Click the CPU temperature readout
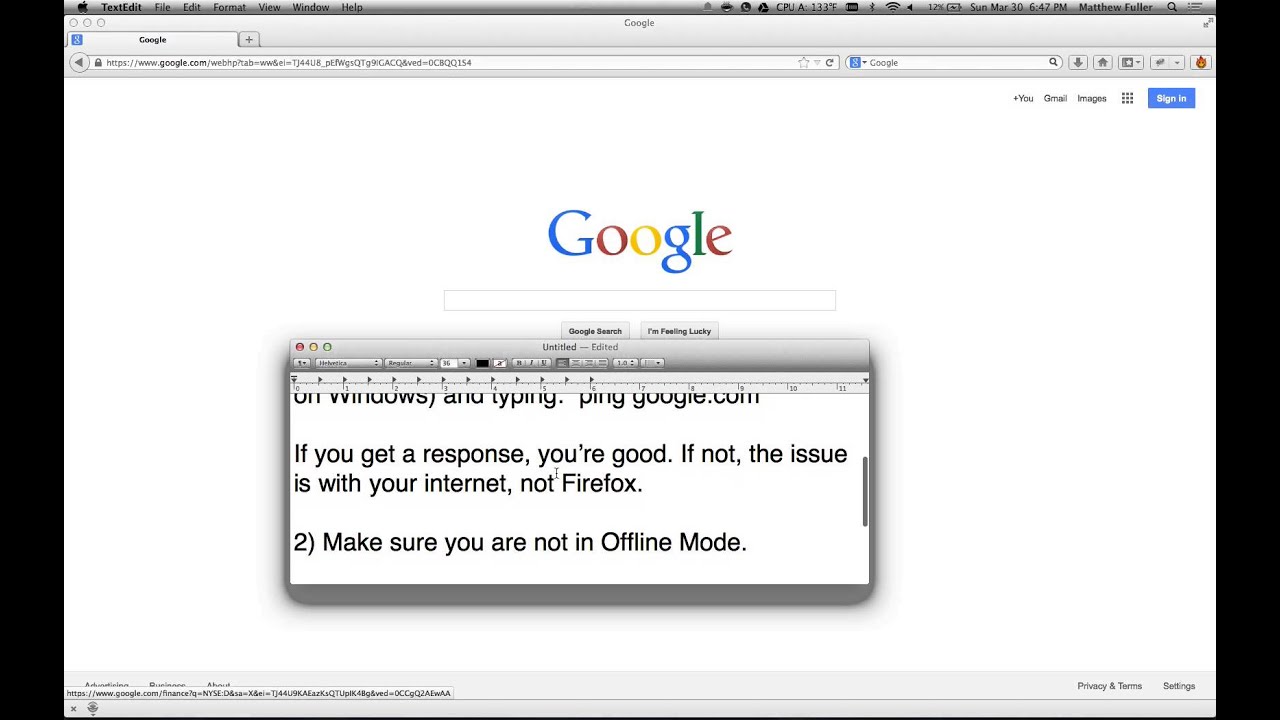 tap(806, 7)
